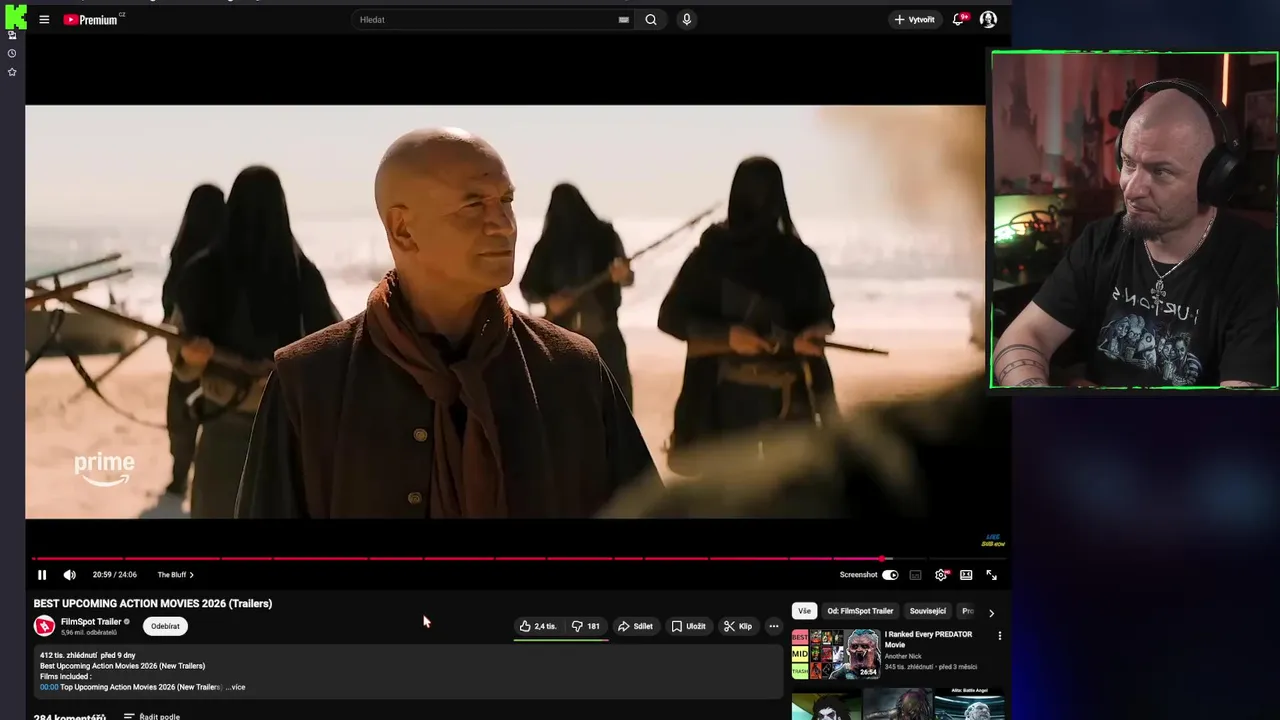Select the Související chip

(928, 611)
